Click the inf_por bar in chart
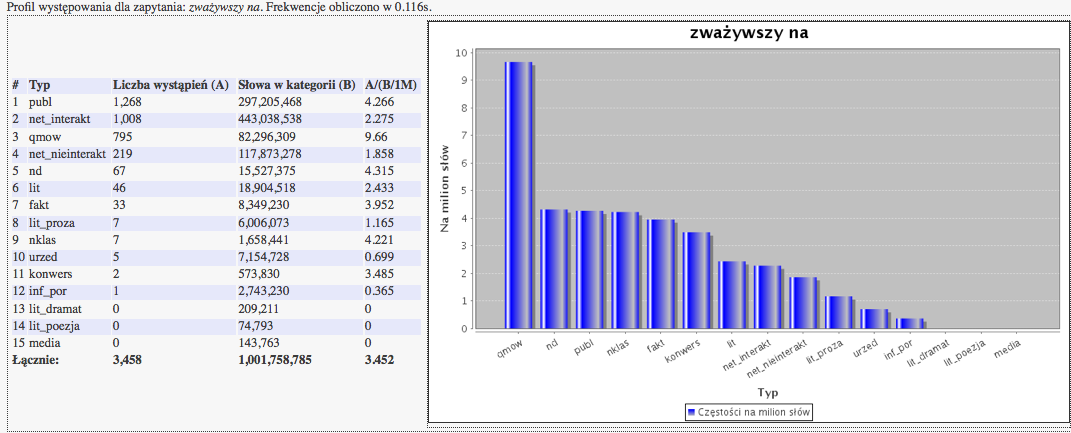The width and height of the screenshot is (1071, 433). pos(910,323)
